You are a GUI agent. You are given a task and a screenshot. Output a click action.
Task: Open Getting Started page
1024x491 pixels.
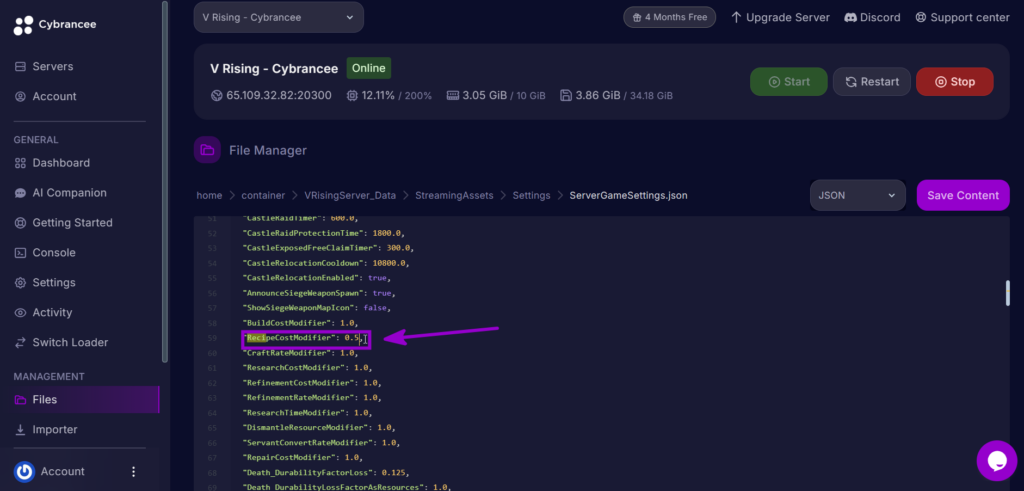(72, 223)
